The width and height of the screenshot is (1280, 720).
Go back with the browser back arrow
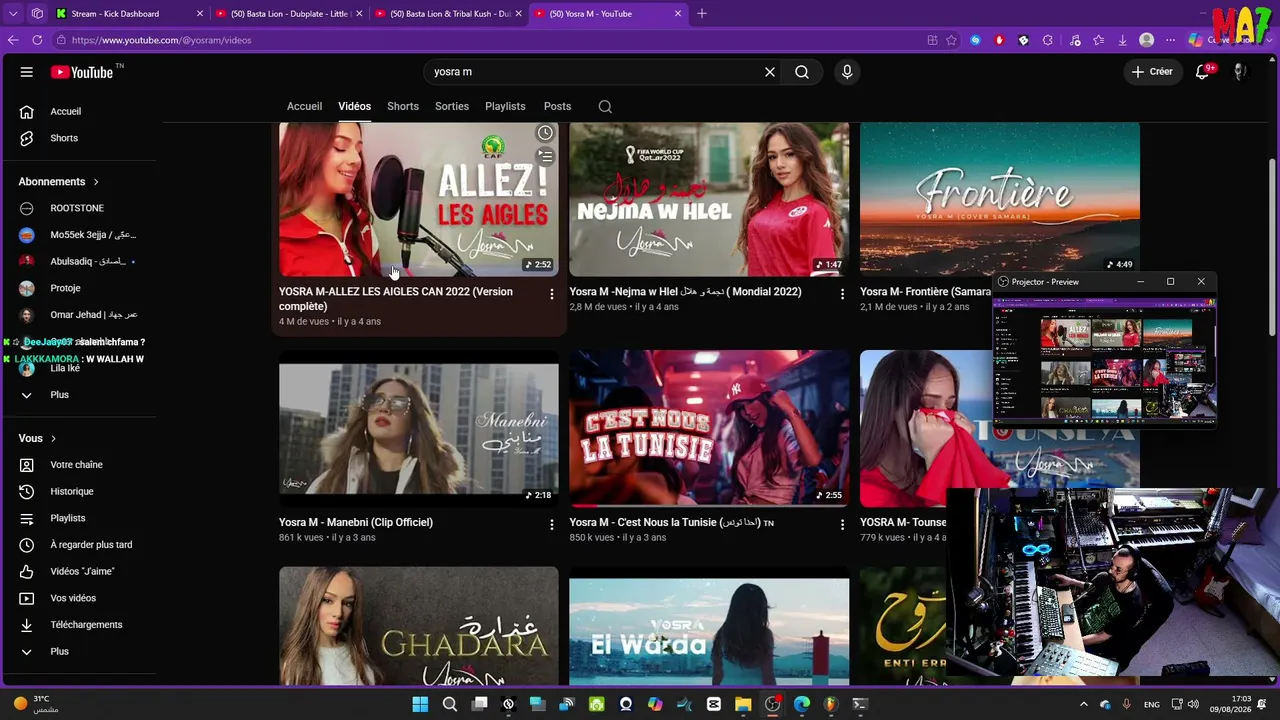[13, 40]
